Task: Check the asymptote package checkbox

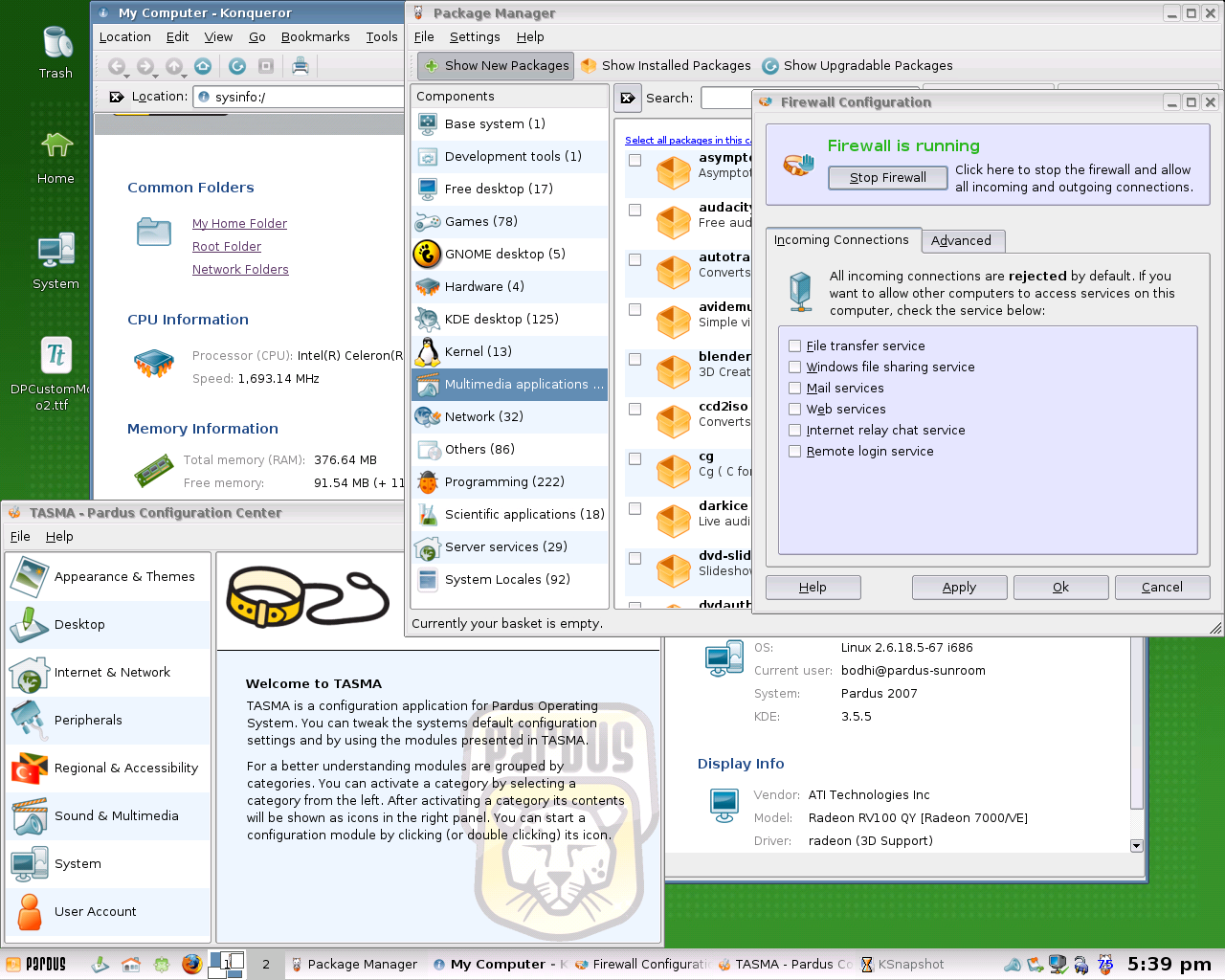Action: [635, 160]
